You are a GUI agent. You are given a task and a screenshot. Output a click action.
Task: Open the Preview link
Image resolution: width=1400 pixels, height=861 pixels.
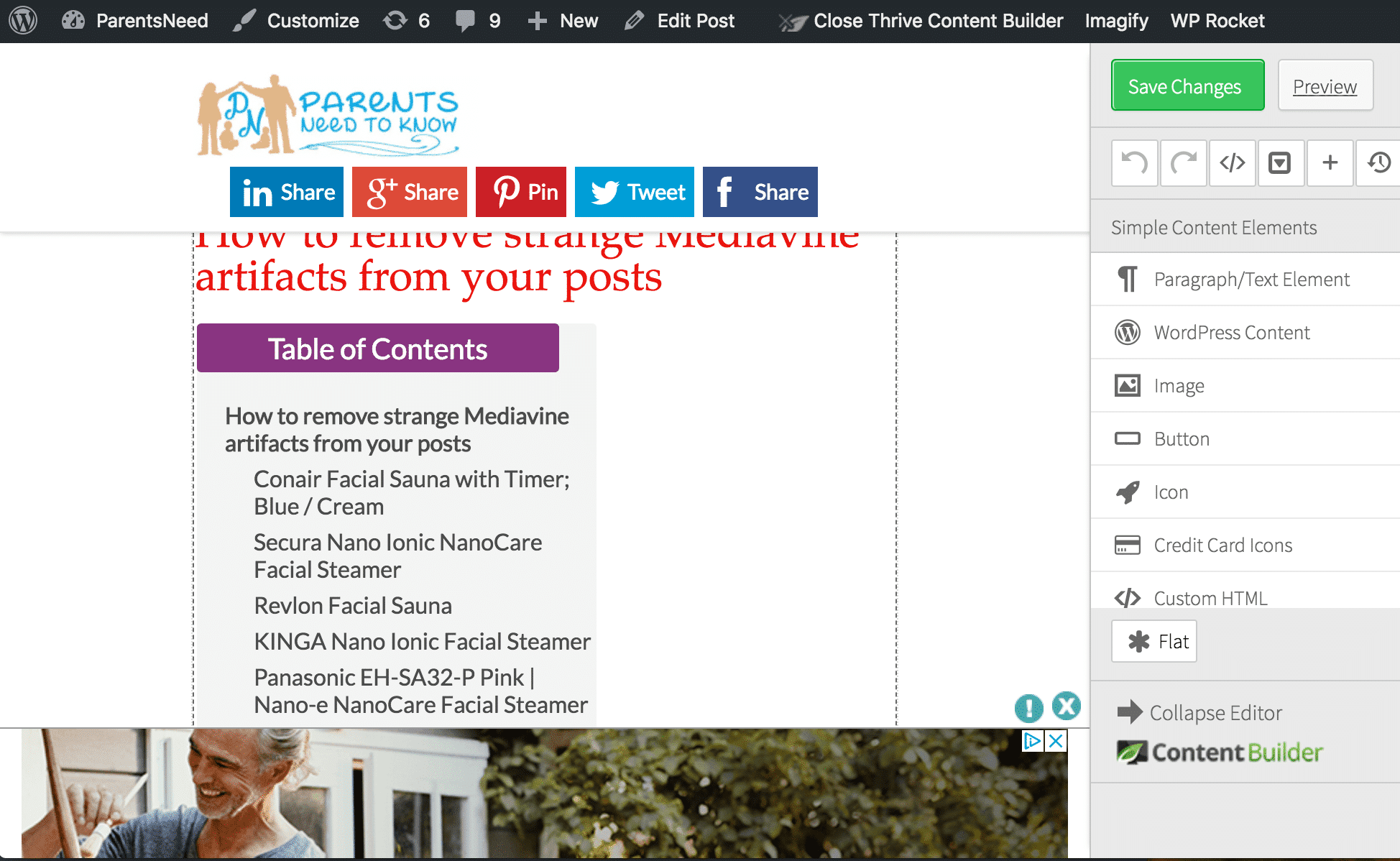click(1325, 86)
